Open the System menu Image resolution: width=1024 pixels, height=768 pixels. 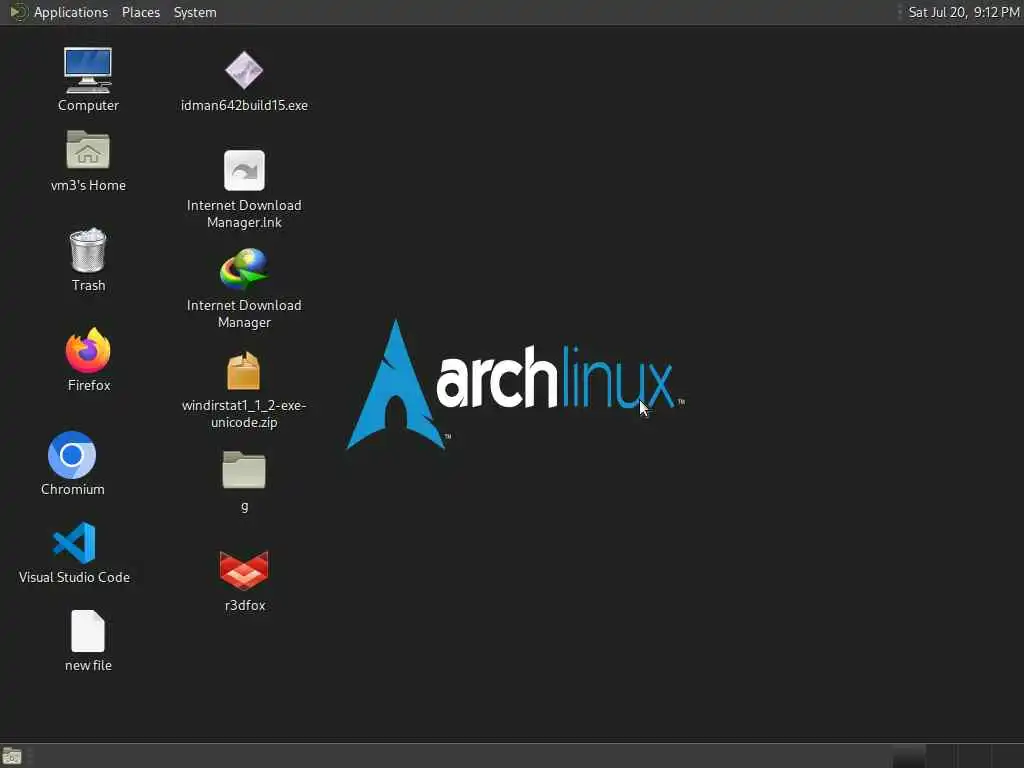pyautogui.click(x=195, y=12)
